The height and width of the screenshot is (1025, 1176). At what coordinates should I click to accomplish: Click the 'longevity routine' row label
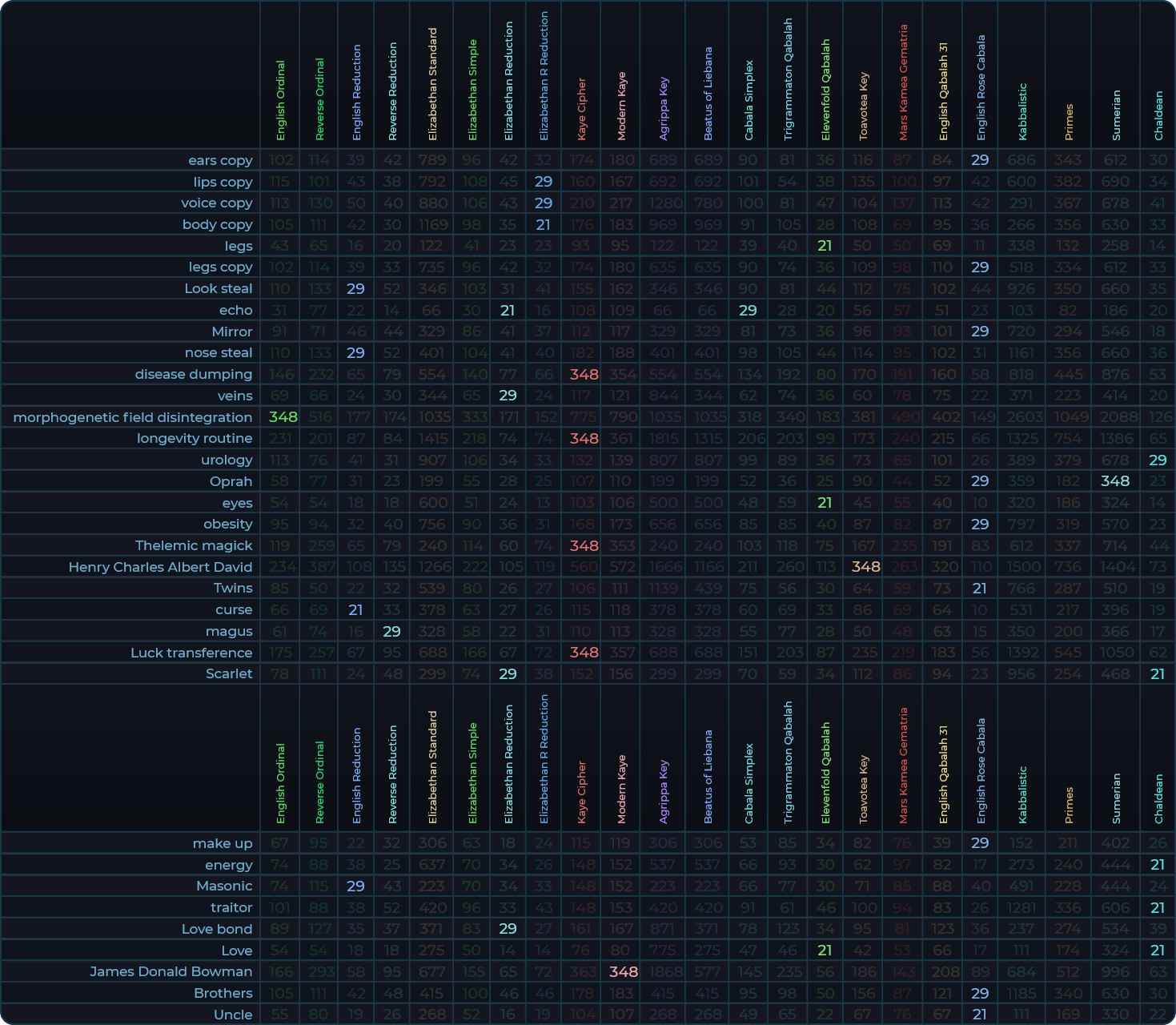195,438
